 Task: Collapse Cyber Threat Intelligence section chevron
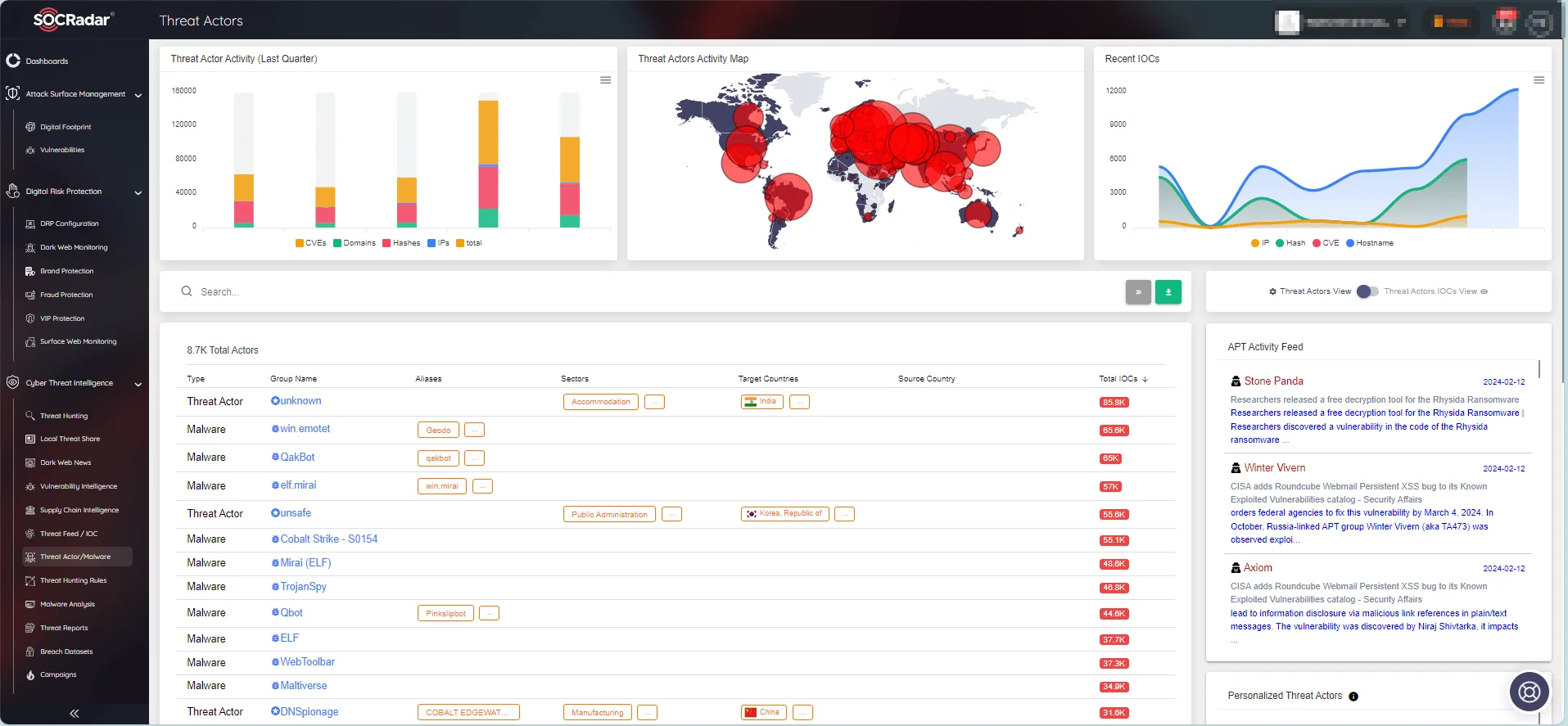pyautogui.click(x=138, y=384)
